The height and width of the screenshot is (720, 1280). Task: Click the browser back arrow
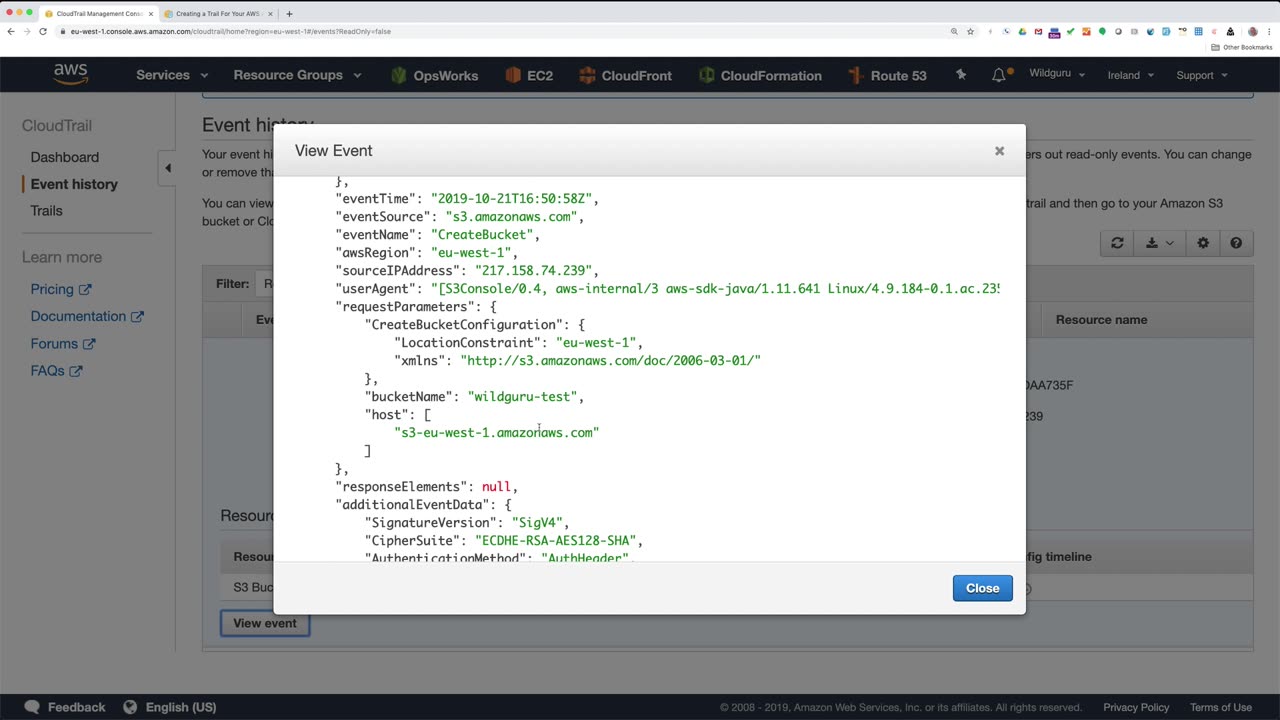click(x=11, y=31)
